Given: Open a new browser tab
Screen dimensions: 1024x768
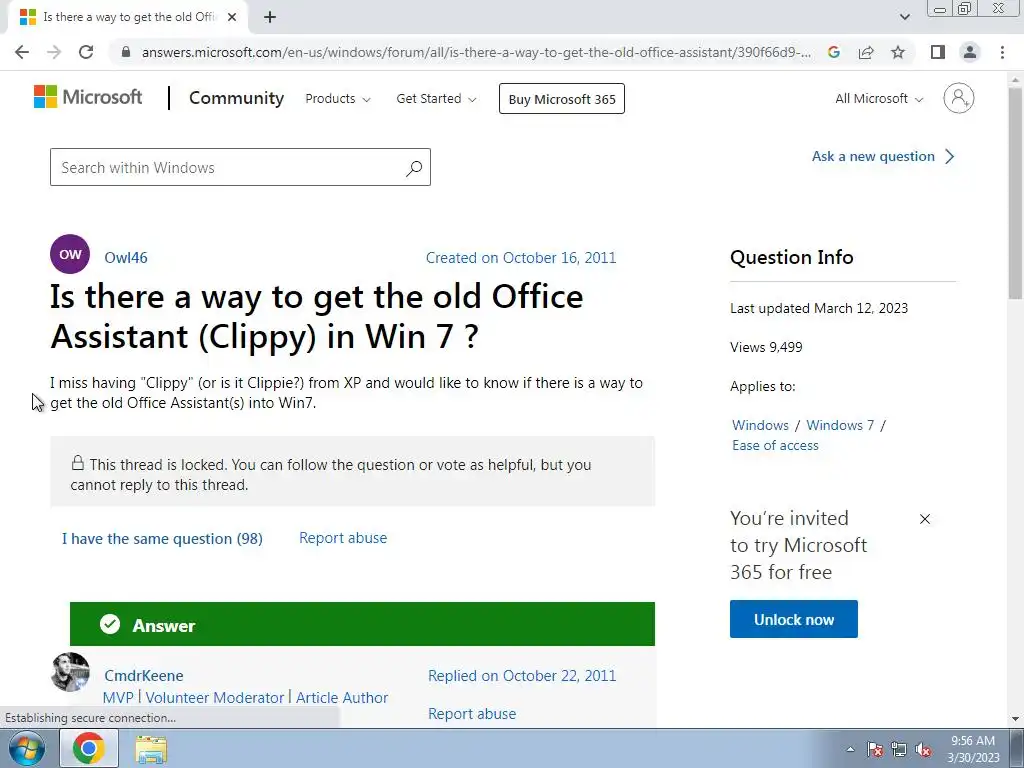Looking at the screenshot, I should coord(270,18).
